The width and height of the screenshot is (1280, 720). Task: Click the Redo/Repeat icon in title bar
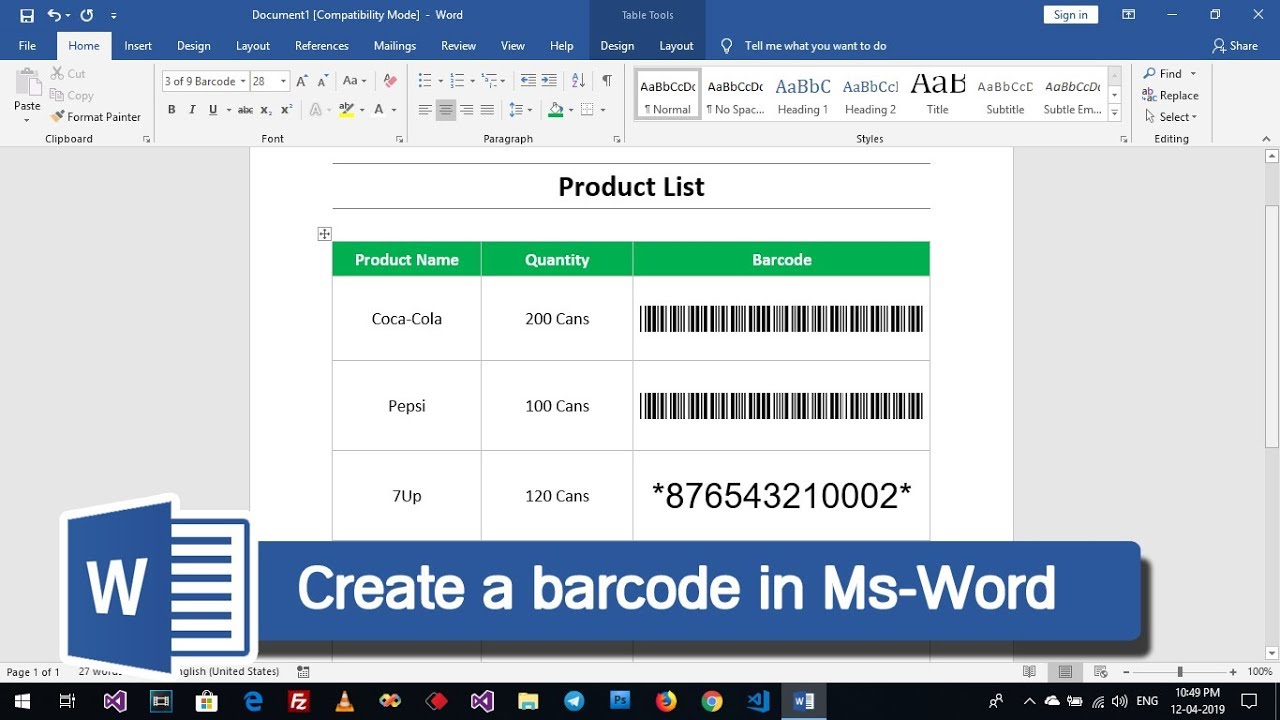(86, 15)
